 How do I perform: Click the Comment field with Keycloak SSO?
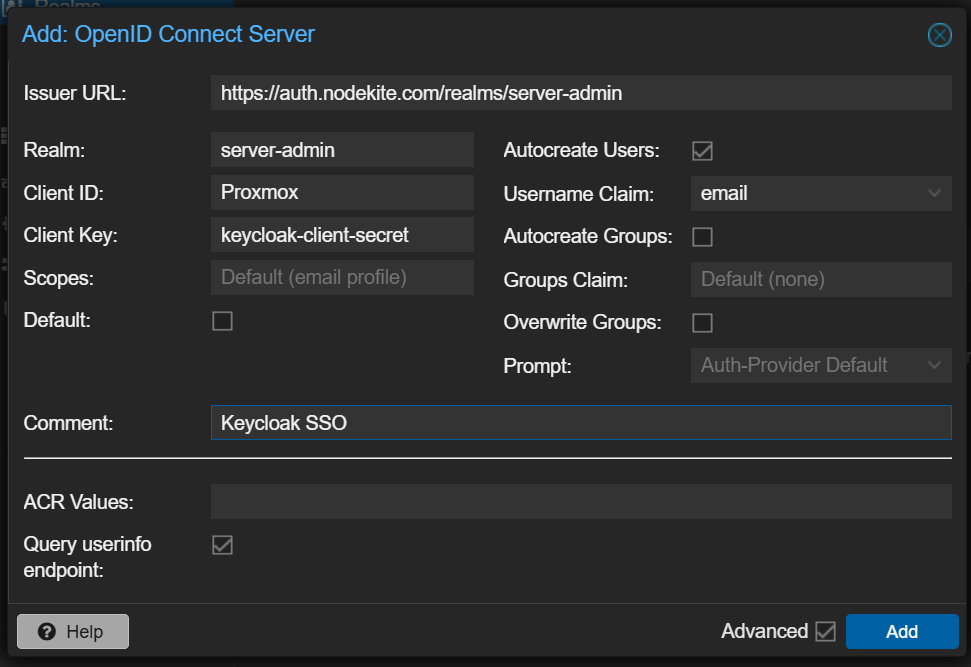[581, 423]
